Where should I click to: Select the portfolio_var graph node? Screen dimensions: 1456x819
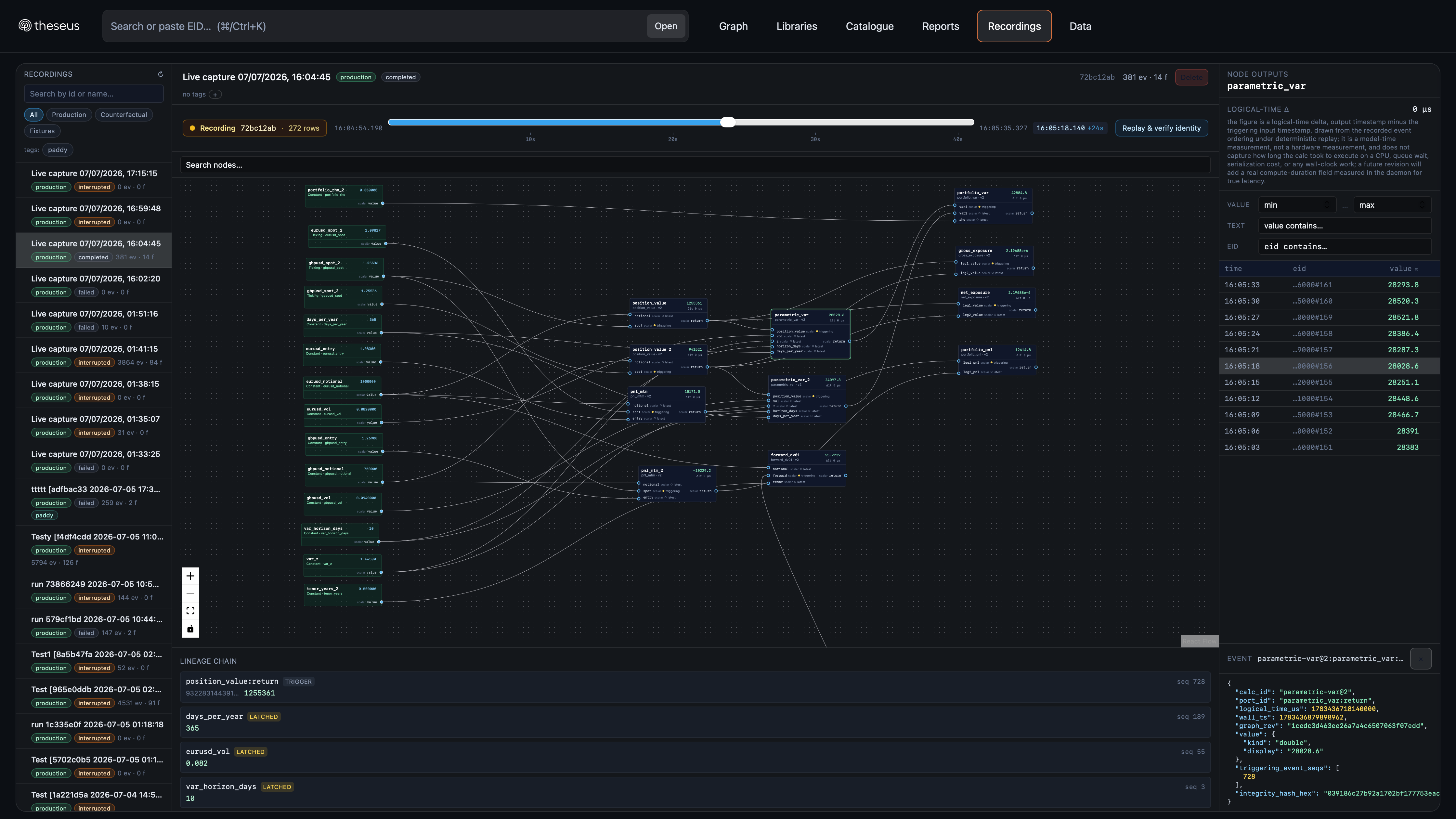click(x=993, y=206)
